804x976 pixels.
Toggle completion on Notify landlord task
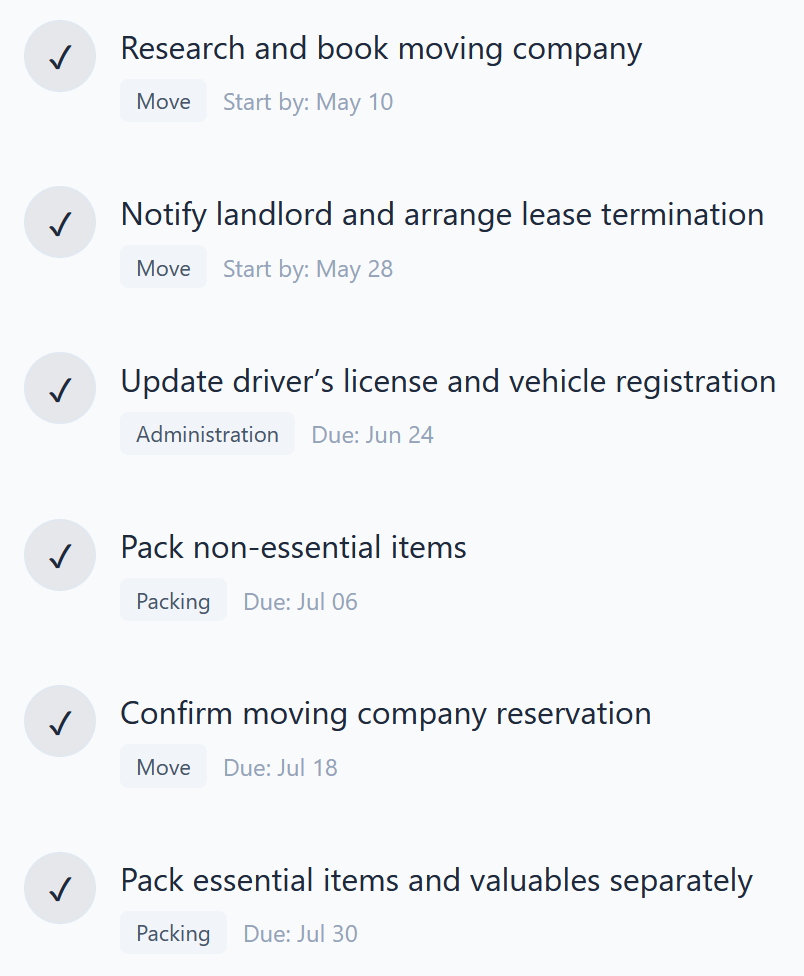pos(59,222)
